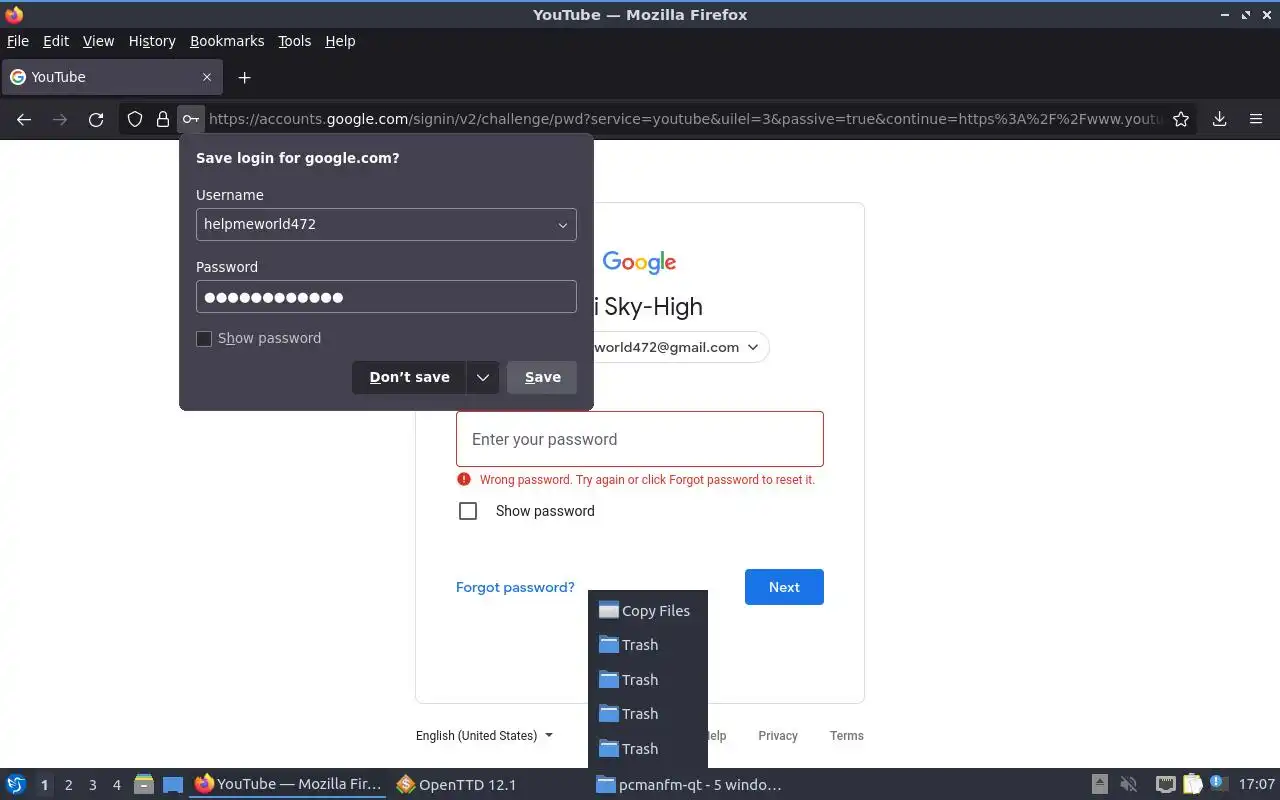The height and width of the screenshot is (800, 1280).
Task: Switch to virtual desktop 4
Action: pos(116,785)
